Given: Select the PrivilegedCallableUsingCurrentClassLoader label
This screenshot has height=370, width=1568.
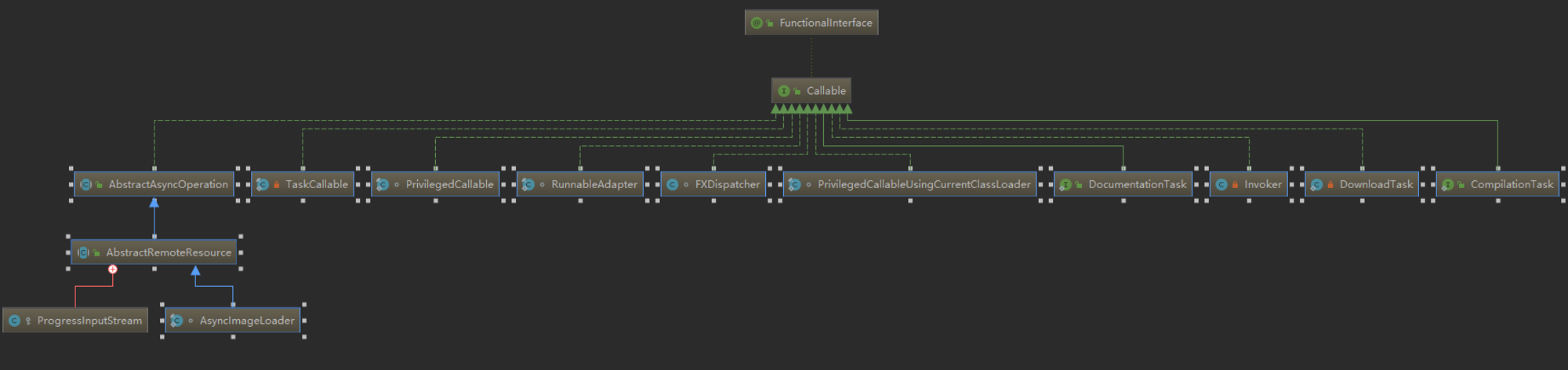Looking at the screenshot, I should click(924, 184).
